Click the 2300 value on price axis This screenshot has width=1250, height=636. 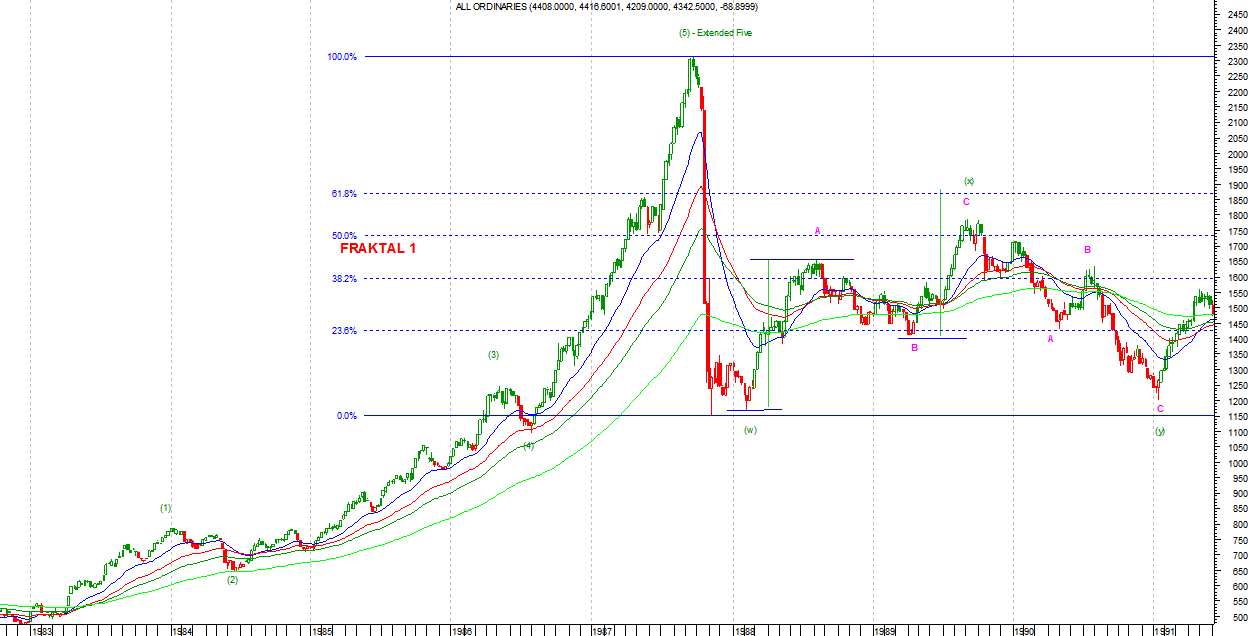(1236, 62)
